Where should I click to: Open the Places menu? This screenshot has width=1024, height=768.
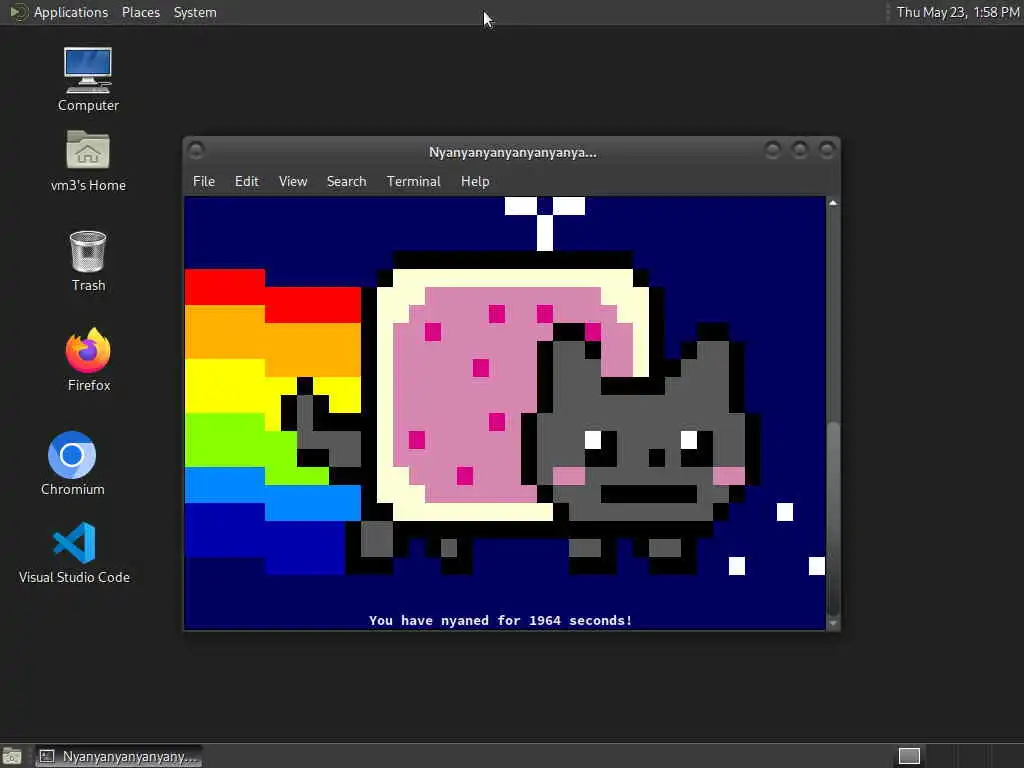141,12
